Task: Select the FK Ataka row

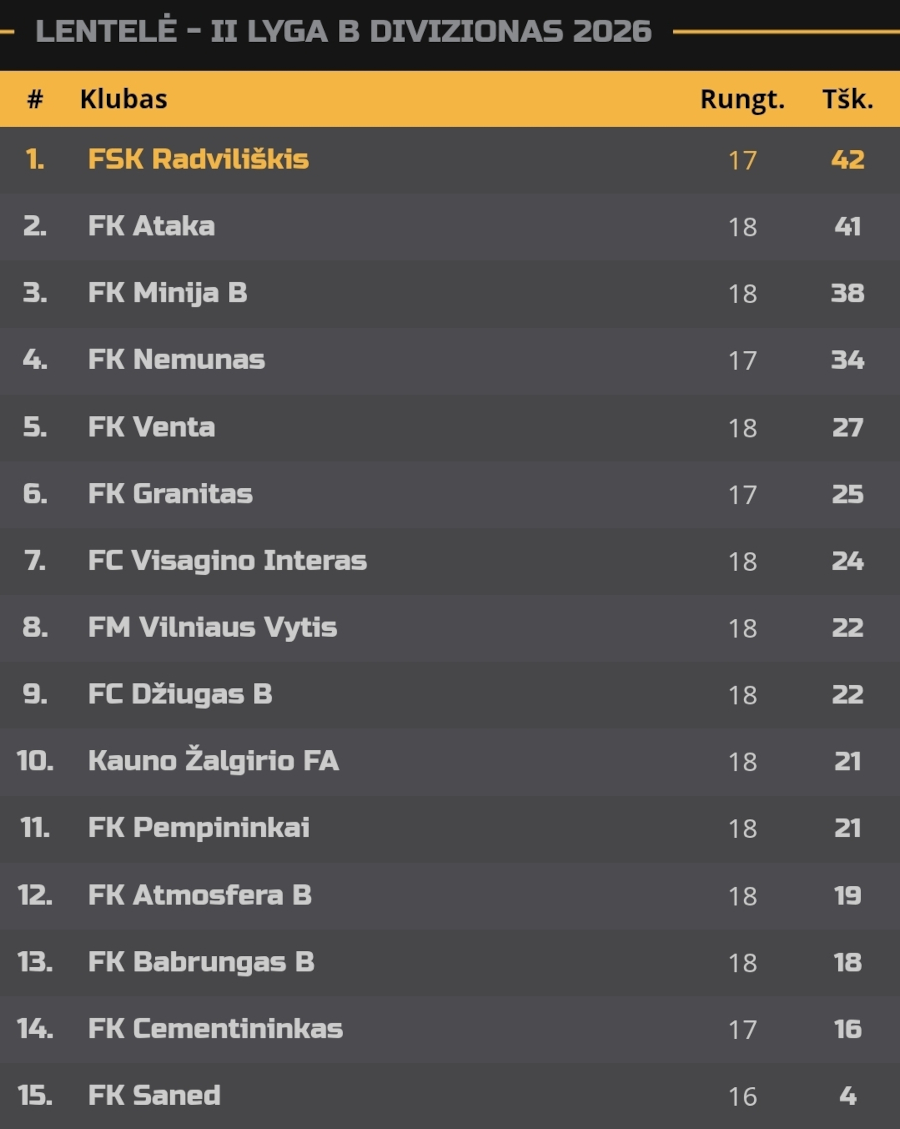Action: coord(450,226)
